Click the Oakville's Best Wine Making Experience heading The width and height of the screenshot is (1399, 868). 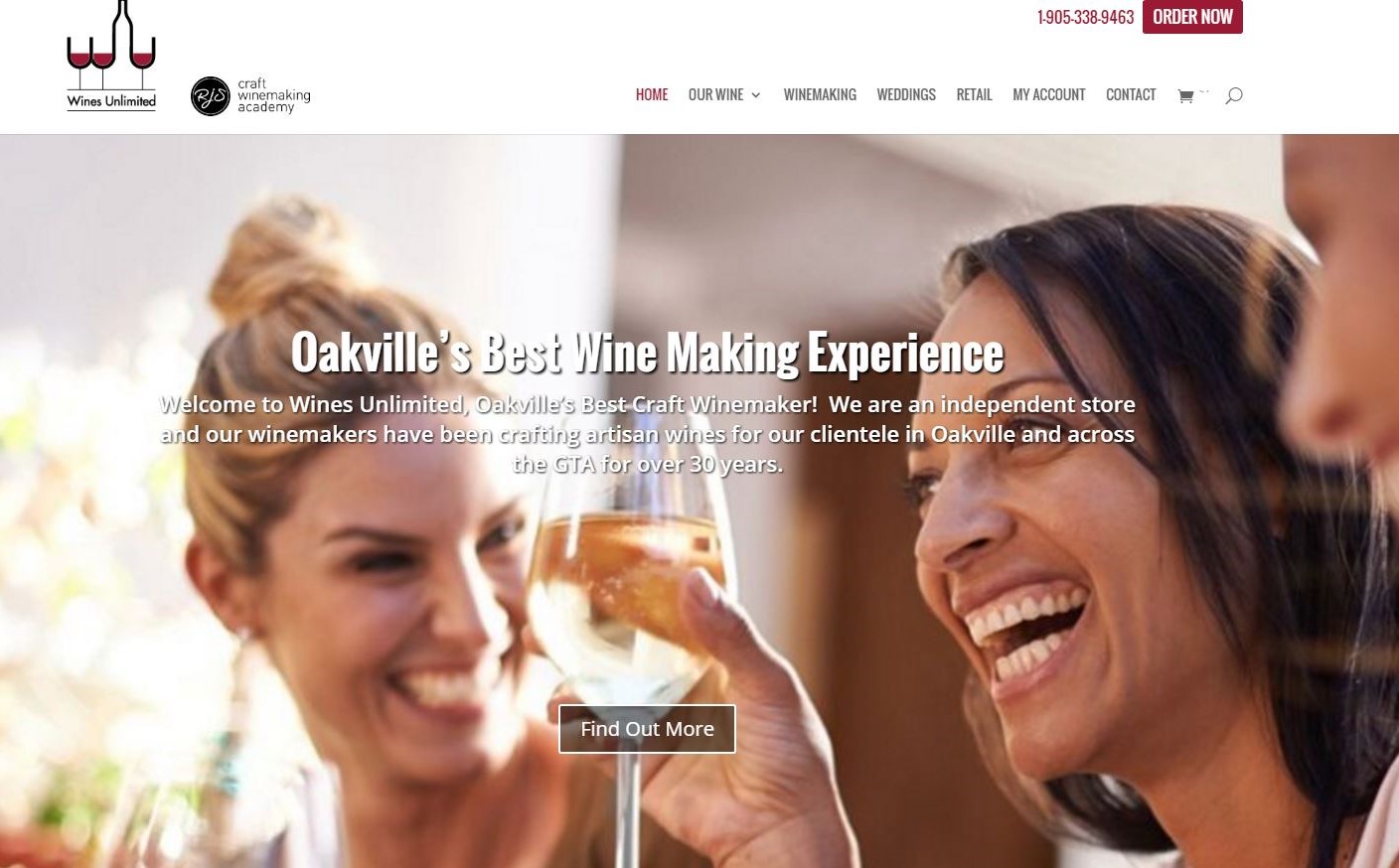pyautogui.click(x=647, y=353)
